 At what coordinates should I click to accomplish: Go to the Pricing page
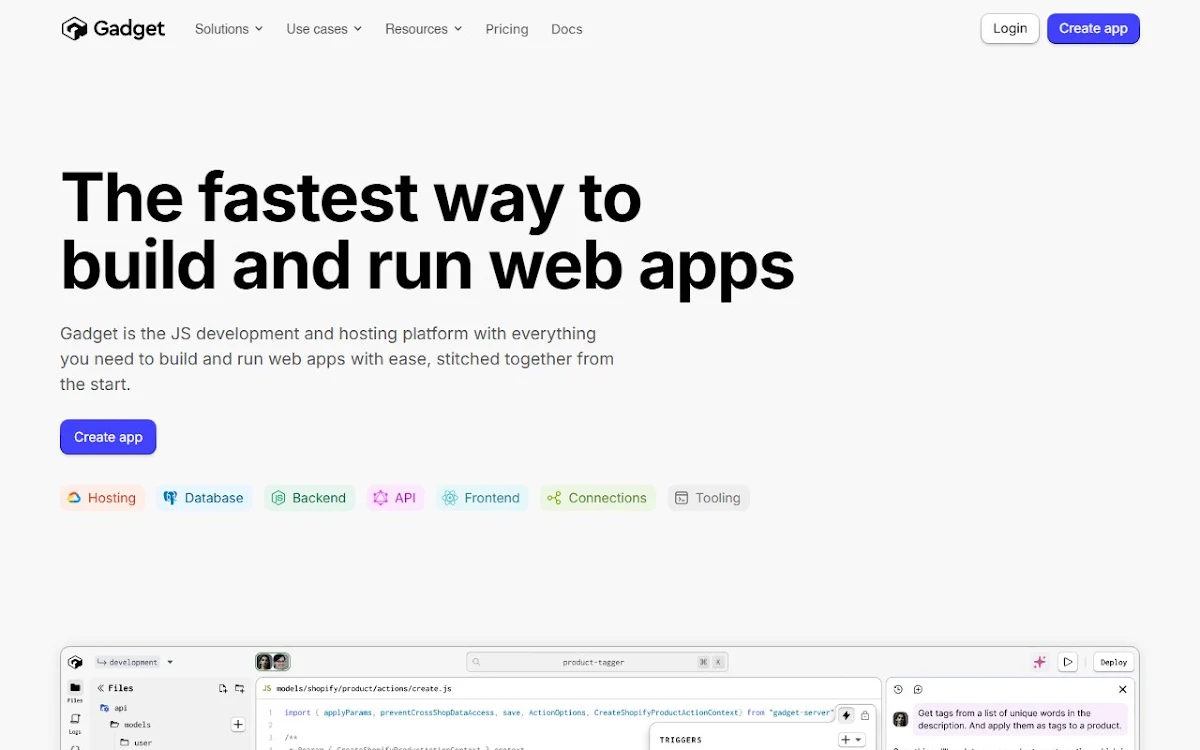click(x=507, y=29)
